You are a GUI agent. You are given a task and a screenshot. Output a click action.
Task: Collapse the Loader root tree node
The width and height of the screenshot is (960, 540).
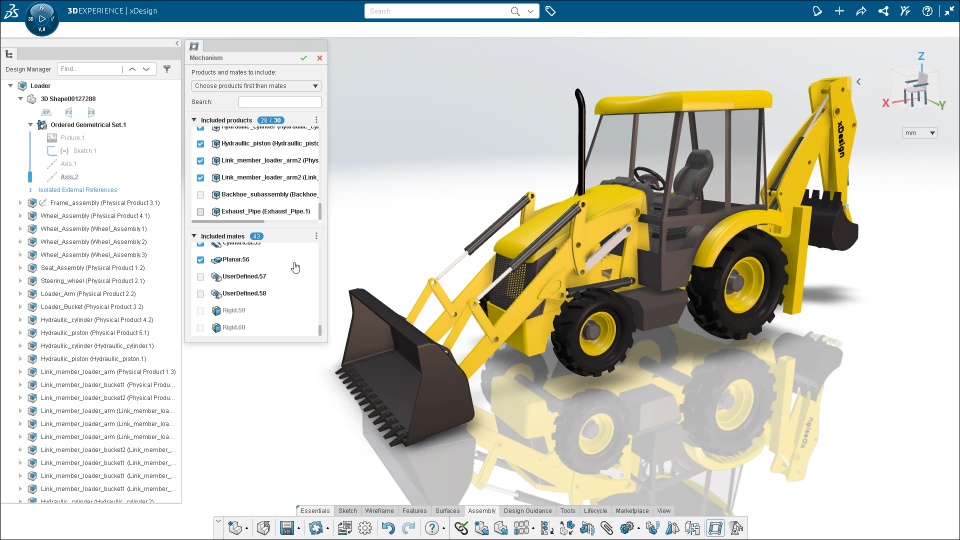(10, 86)
